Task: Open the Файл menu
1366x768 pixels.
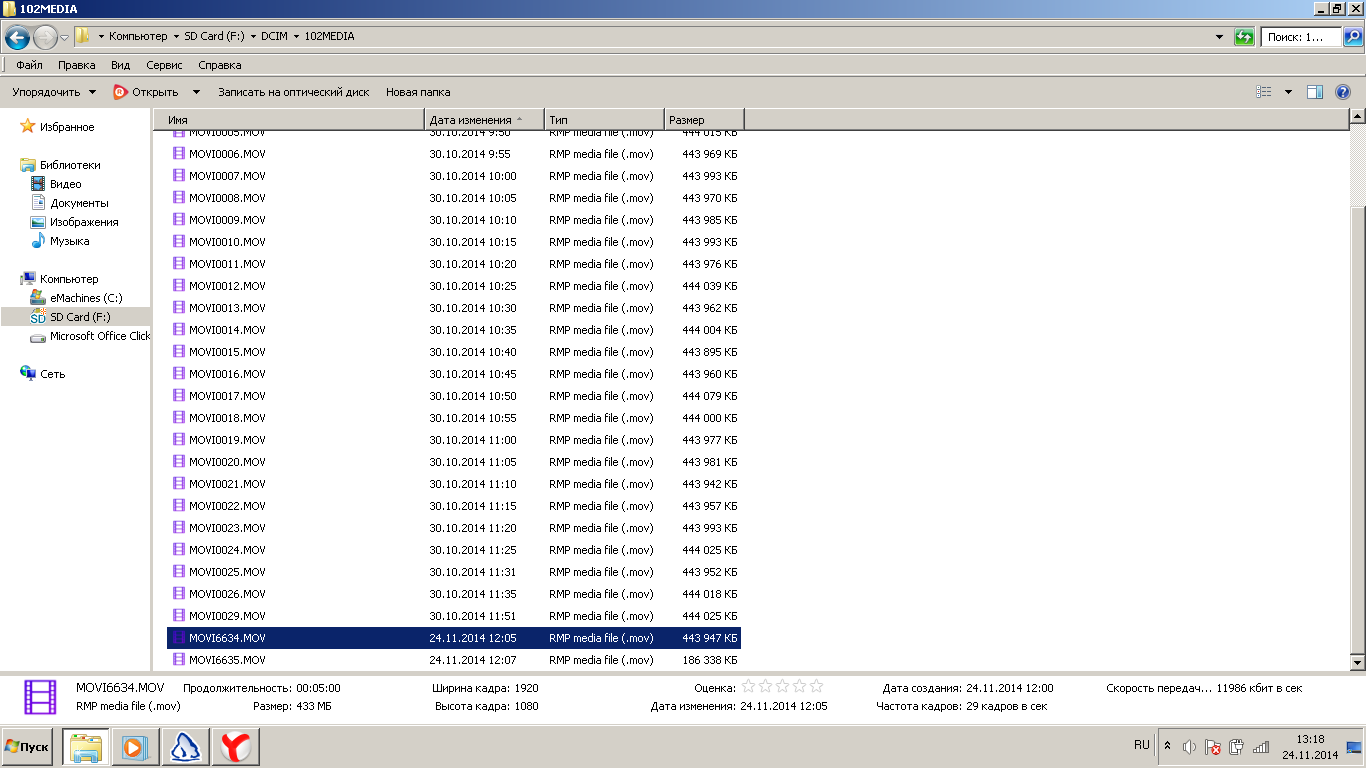Action: tap(29, 65)
